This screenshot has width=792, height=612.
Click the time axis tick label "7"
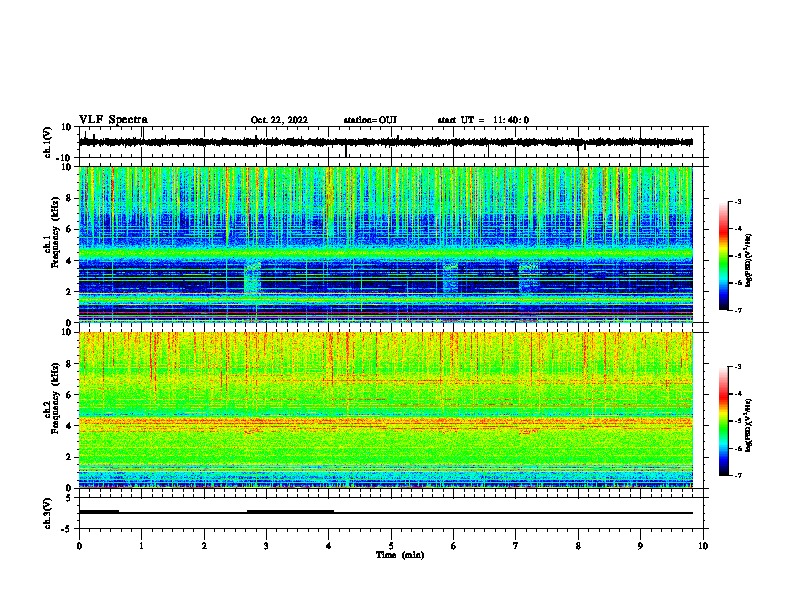[516, 546]
